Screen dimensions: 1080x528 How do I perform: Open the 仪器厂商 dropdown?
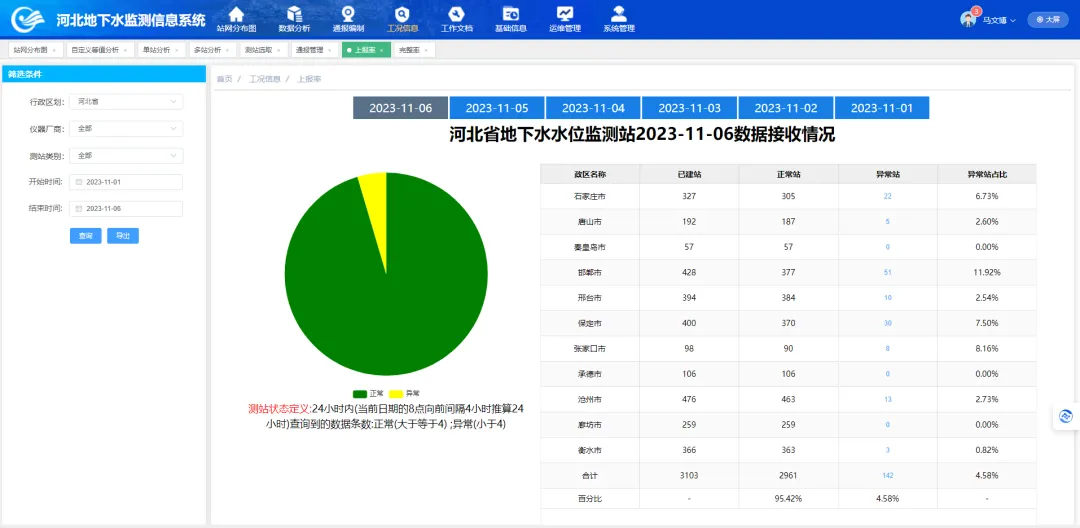128,128
